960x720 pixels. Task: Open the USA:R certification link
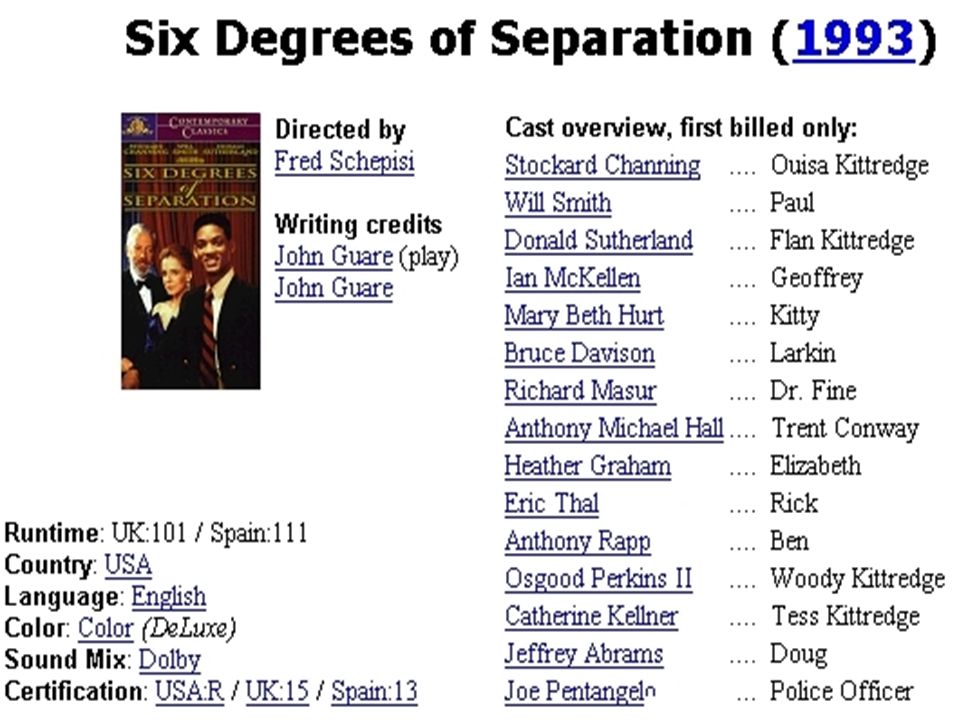(190, 691)
